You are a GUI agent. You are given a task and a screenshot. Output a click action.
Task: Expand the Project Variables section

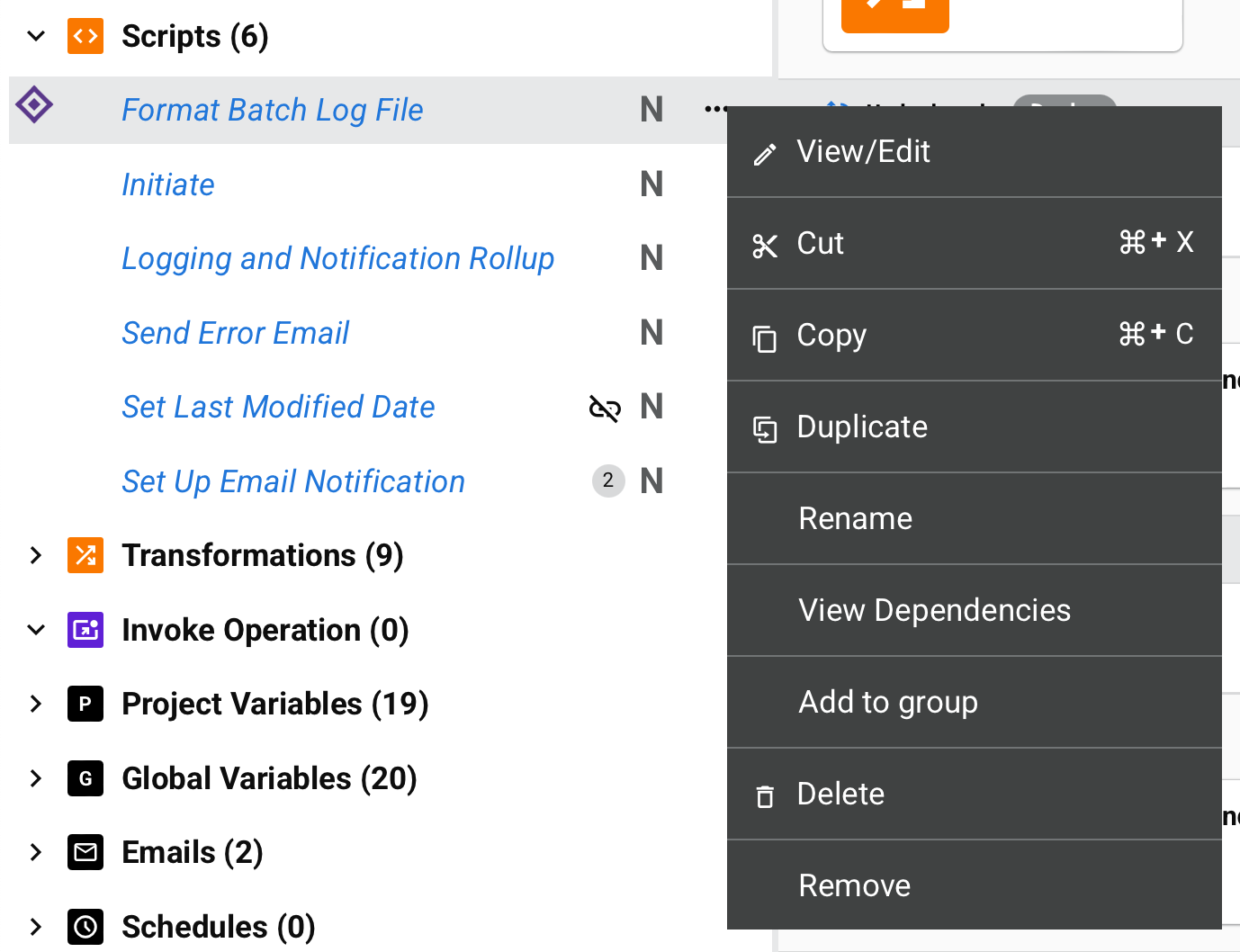pos(36,704)
